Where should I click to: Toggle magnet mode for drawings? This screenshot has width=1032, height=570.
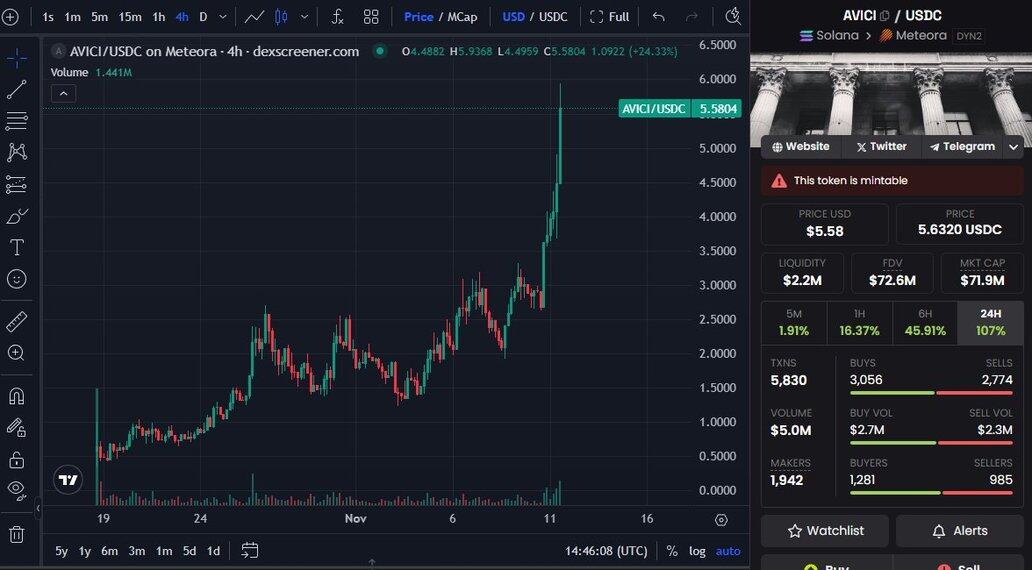pyautogui.click(x=17, y=395)
